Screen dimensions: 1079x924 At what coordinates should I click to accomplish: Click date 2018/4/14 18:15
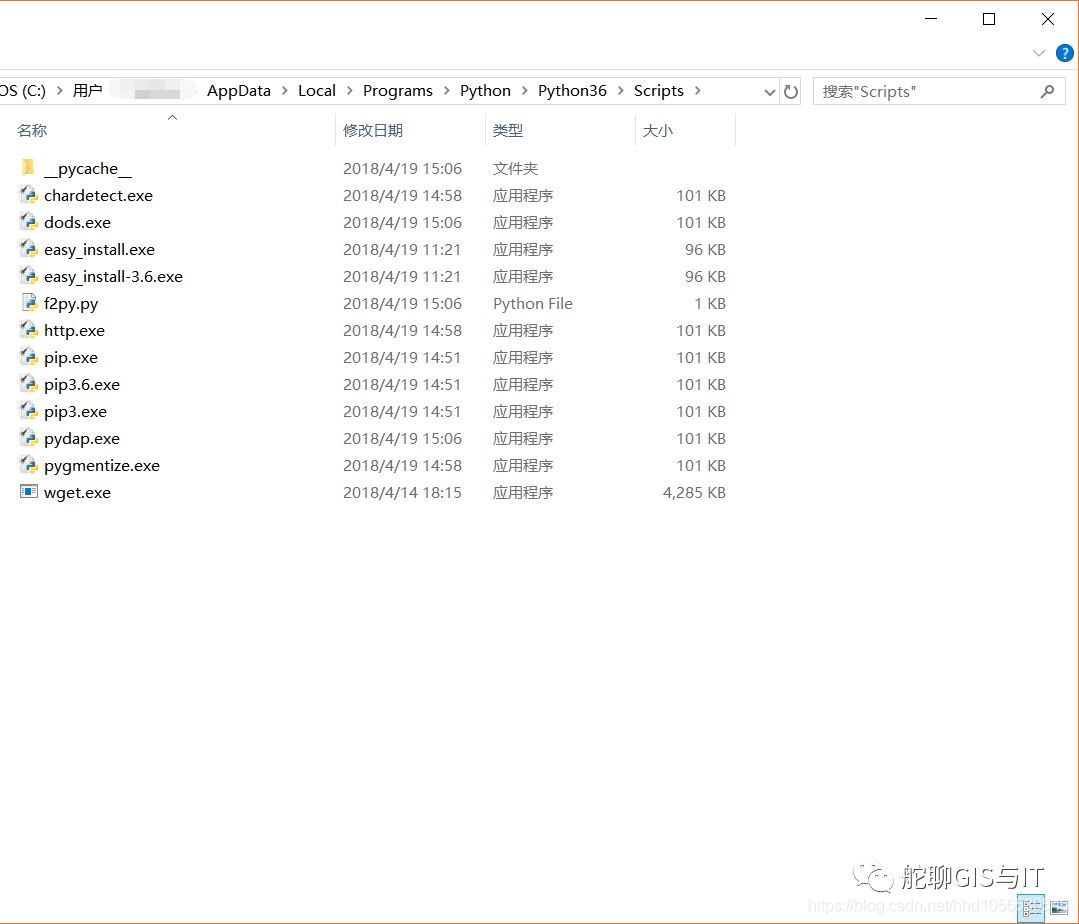tap(403, 493)
